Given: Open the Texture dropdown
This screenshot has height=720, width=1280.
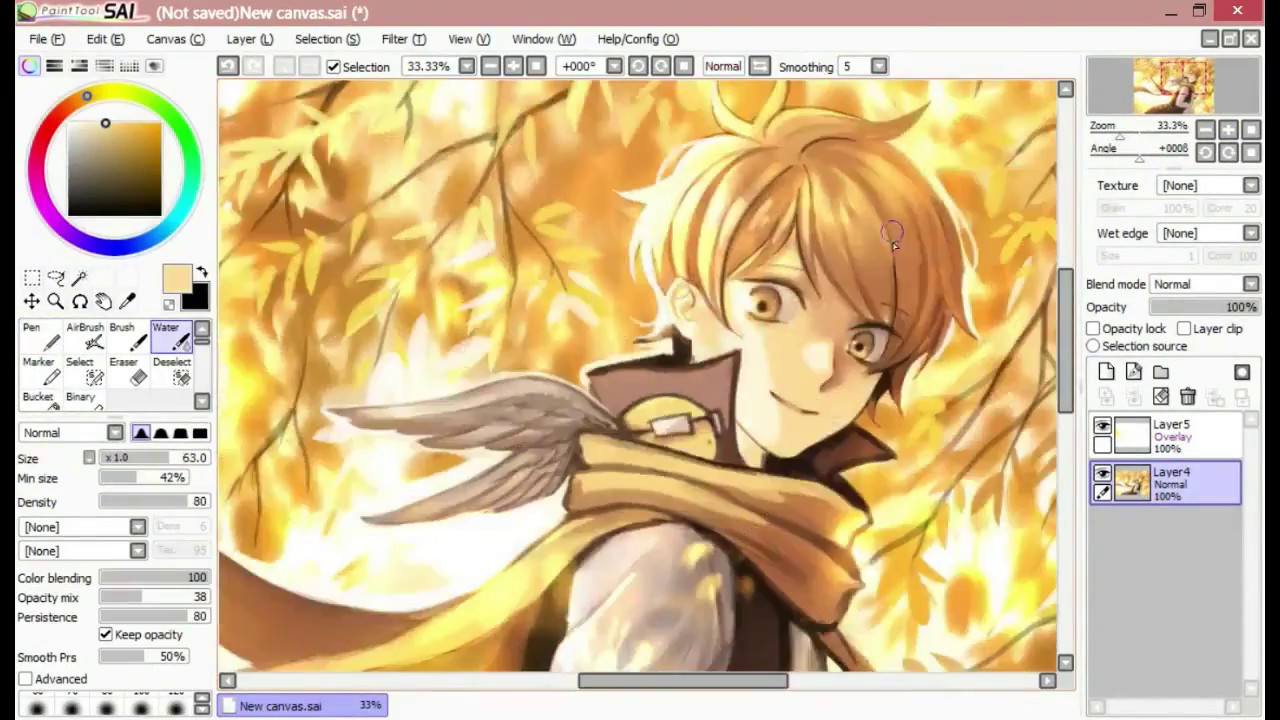Looking at the screenshot, I should tap(1208, 185).
